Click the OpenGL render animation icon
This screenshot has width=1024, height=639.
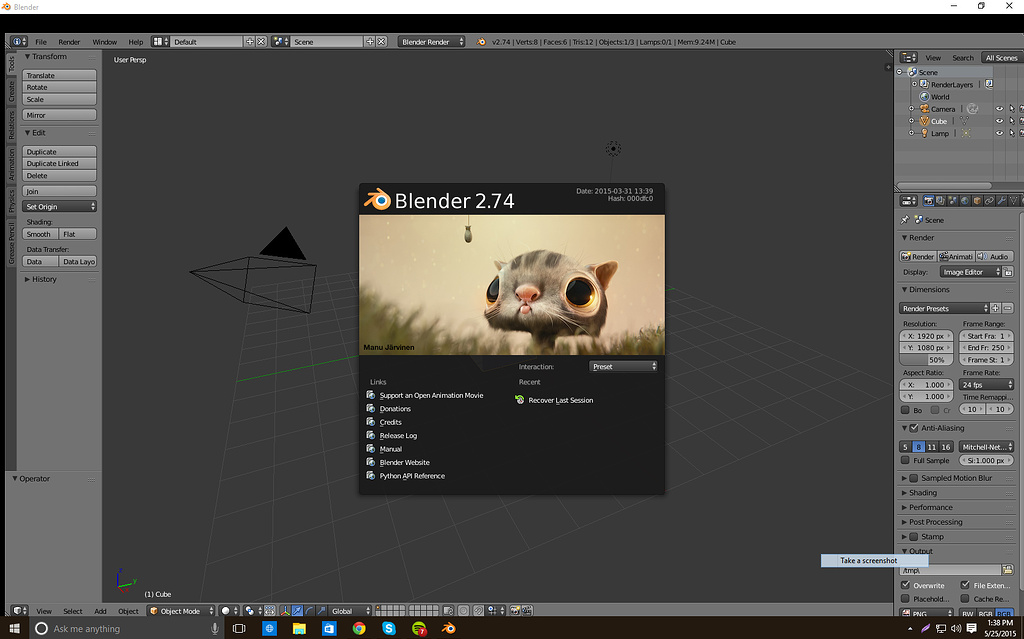[527, 611]
